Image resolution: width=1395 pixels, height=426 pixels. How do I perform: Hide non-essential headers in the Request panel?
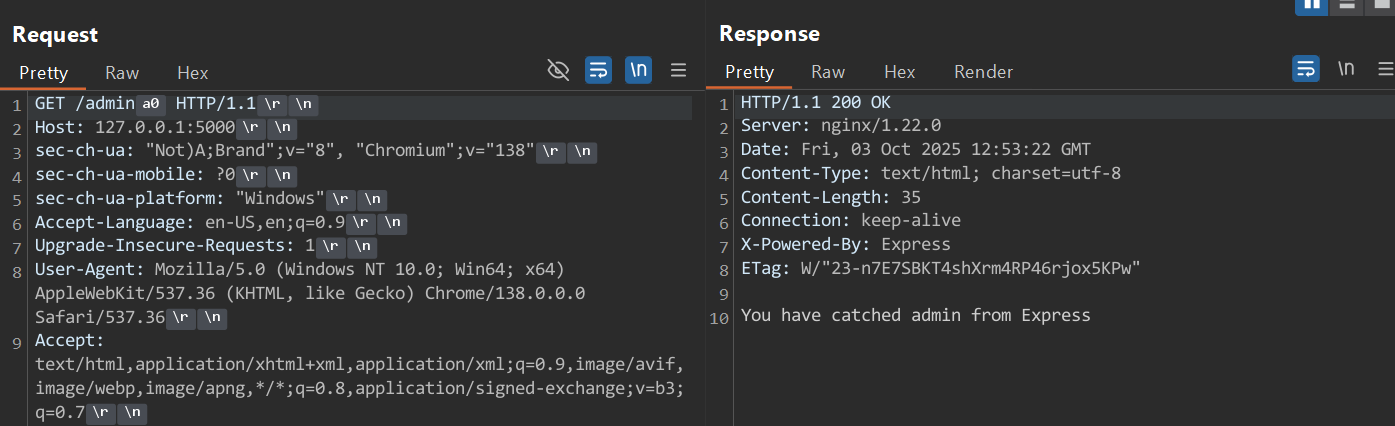558,70
